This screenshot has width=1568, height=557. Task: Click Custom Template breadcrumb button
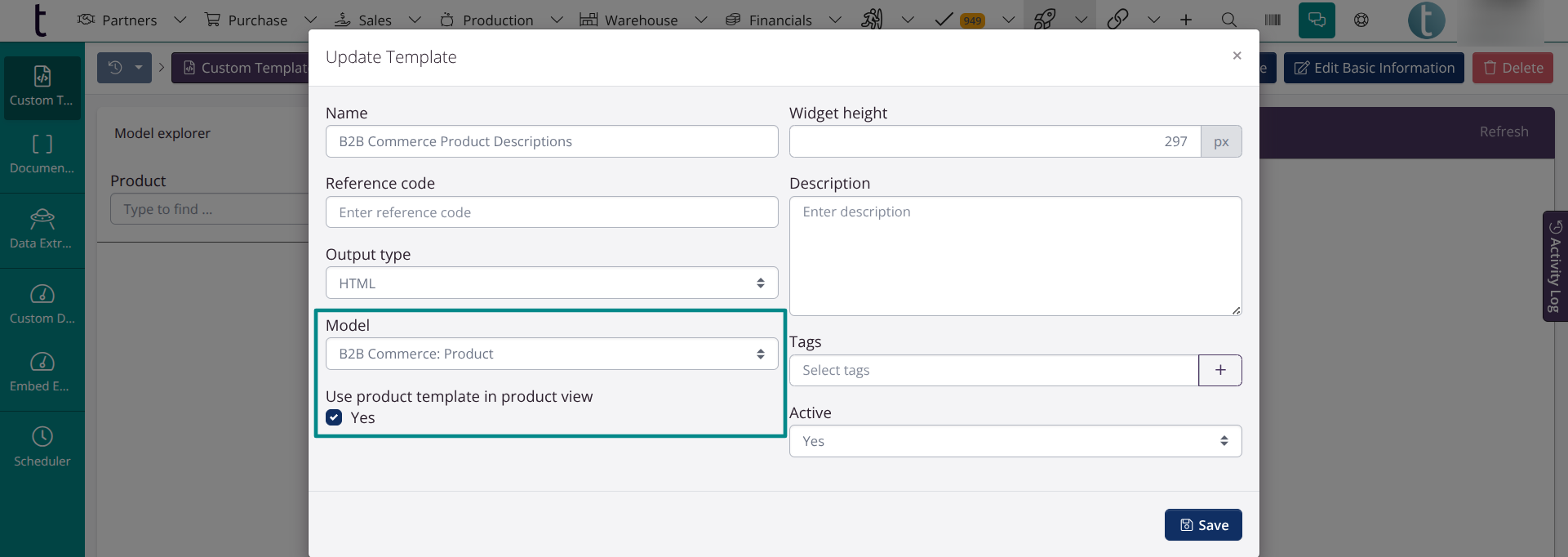coord(241,68)
